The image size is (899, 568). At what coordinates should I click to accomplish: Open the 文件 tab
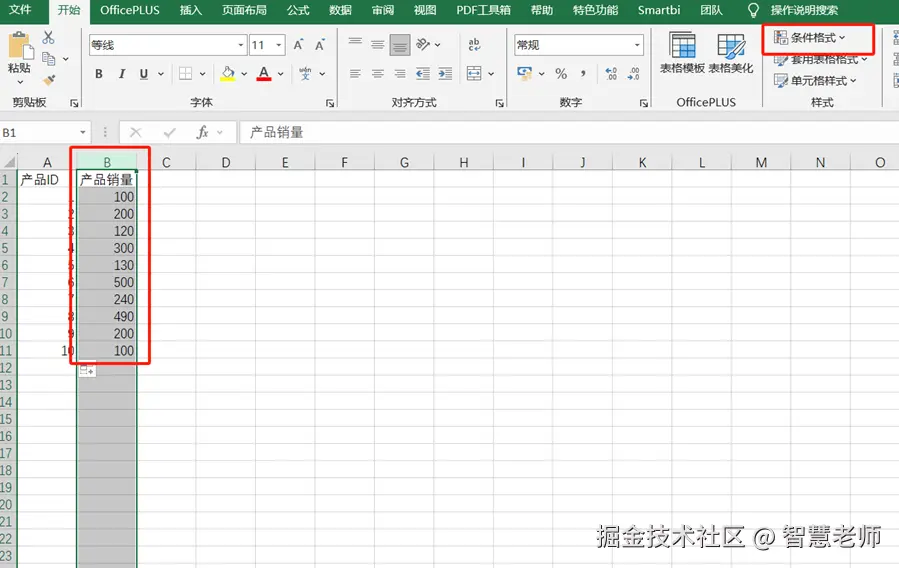20,10
